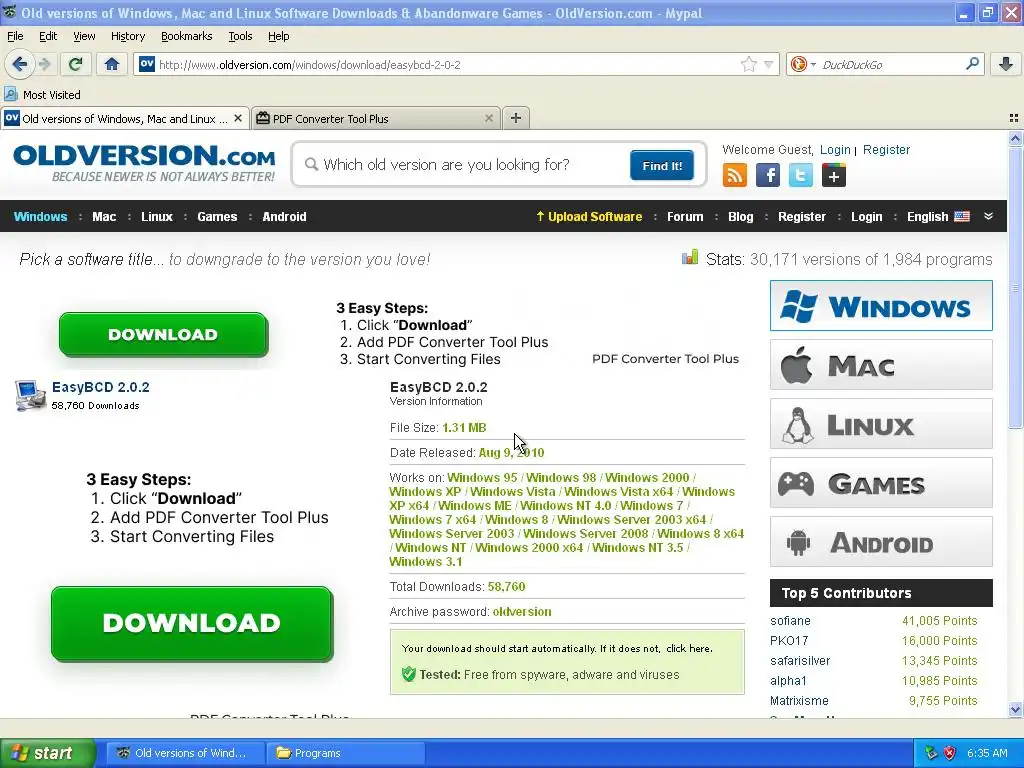Click the Linux category banner
Screen dimensions: 1024x768
(881, 424)
